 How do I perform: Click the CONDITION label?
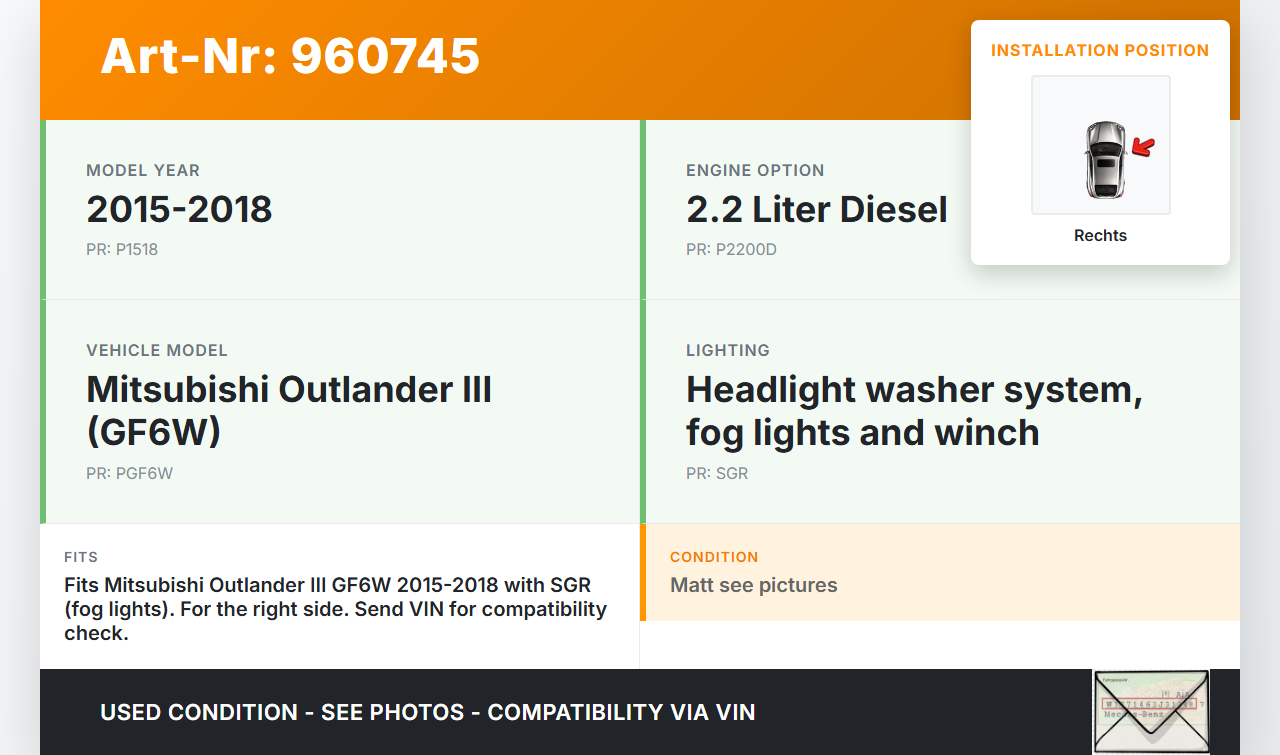point(714,557)
